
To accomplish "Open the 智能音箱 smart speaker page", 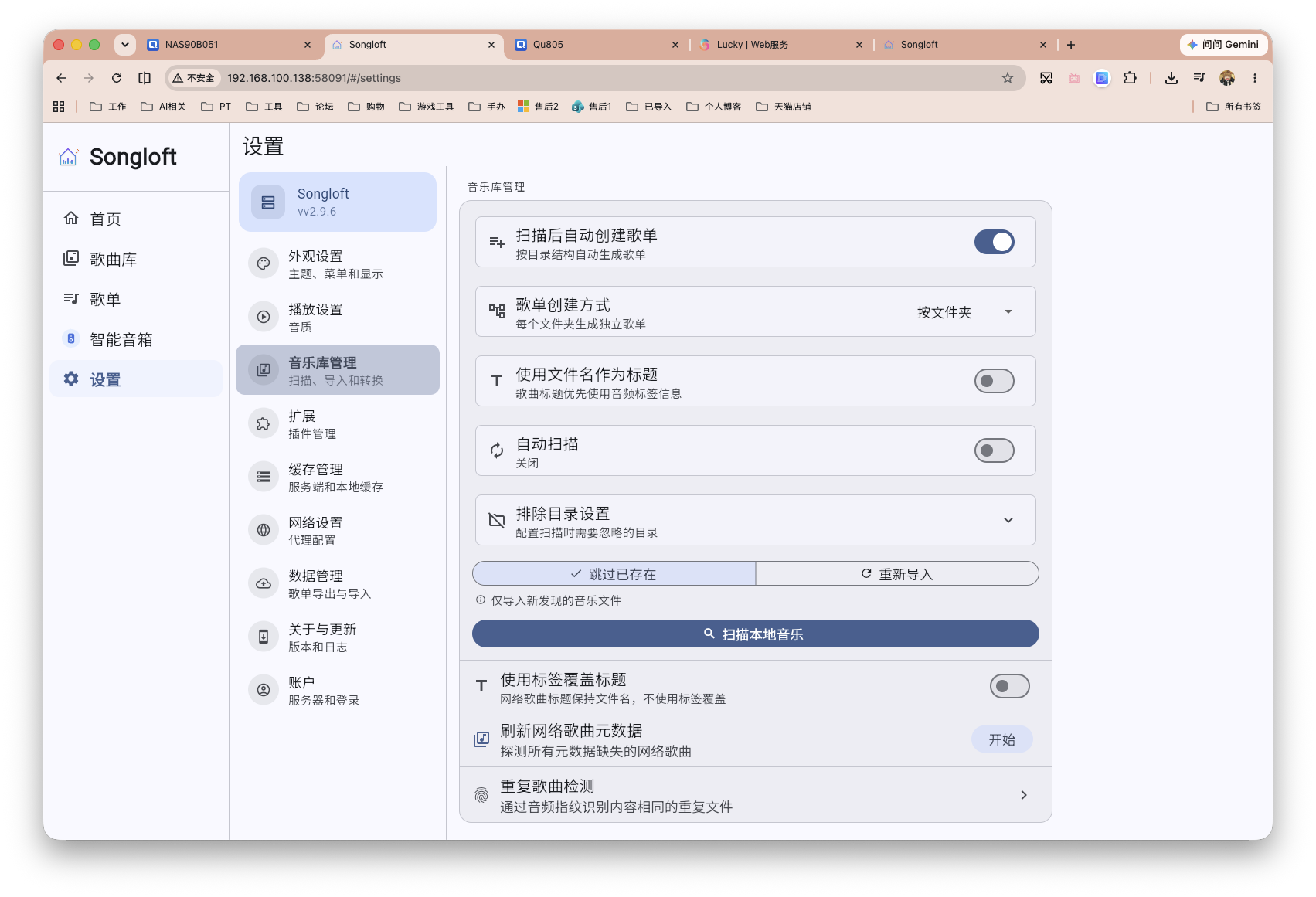I will pyautogui.click(x=136, y=339).
